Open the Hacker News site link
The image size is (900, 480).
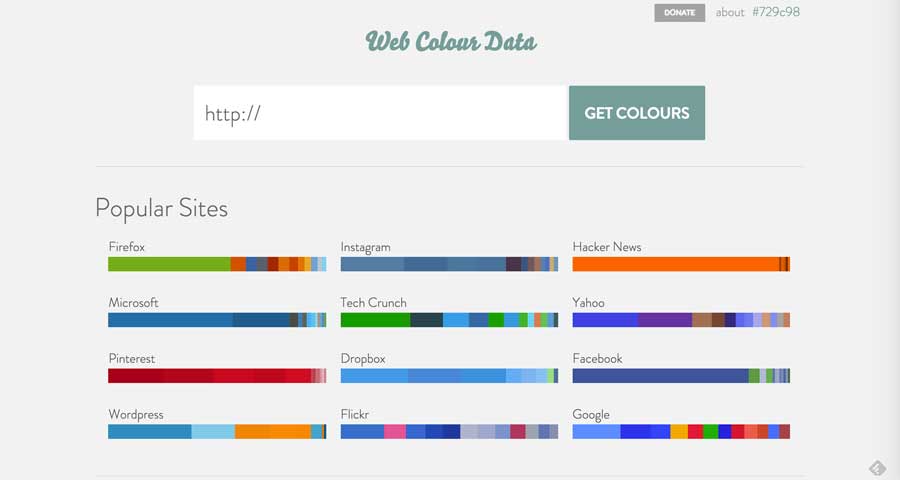pos(607,247)
